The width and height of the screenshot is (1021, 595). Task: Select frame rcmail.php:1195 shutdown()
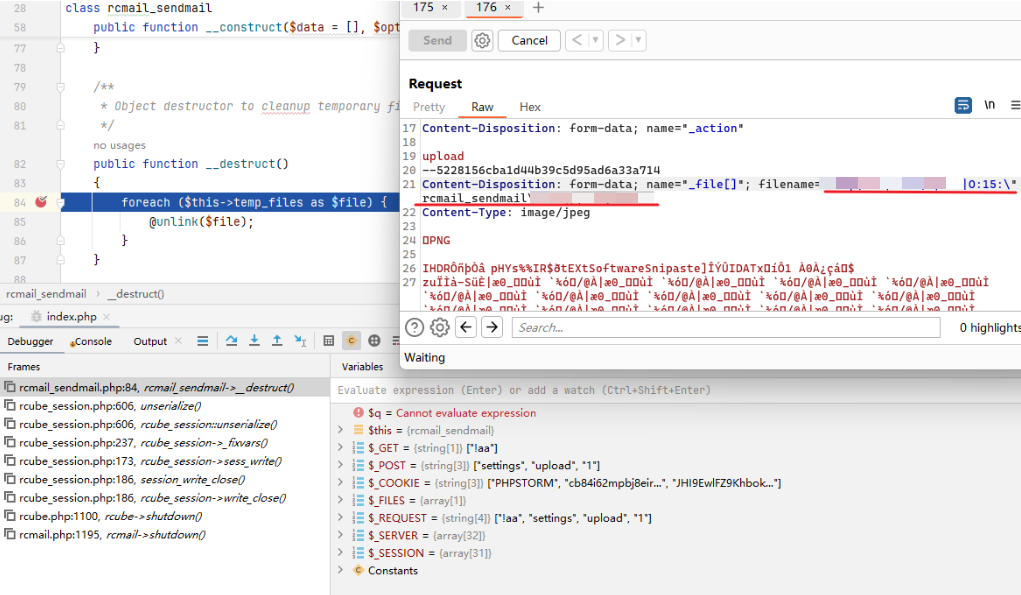click(165, 534)
